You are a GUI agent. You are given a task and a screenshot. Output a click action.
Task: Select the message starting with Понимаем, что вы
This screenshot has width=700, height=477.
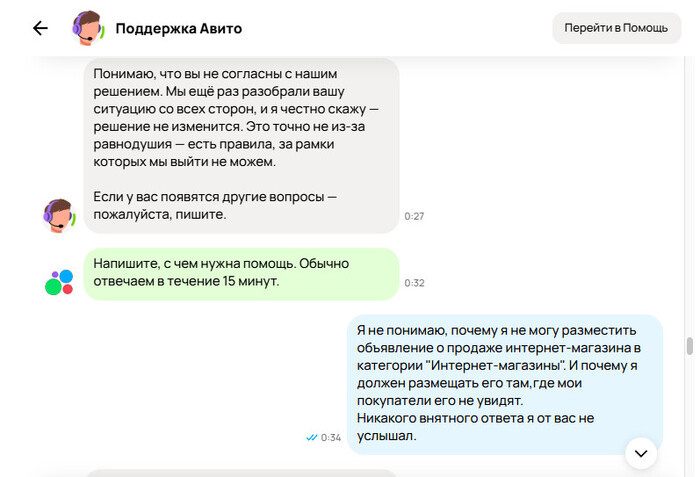click(x=240, y=118)
